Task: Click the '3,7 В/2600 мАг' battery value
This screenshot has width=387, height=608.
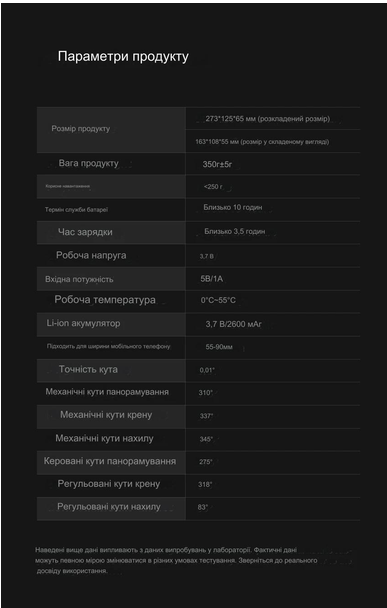Action: (233, 324)
